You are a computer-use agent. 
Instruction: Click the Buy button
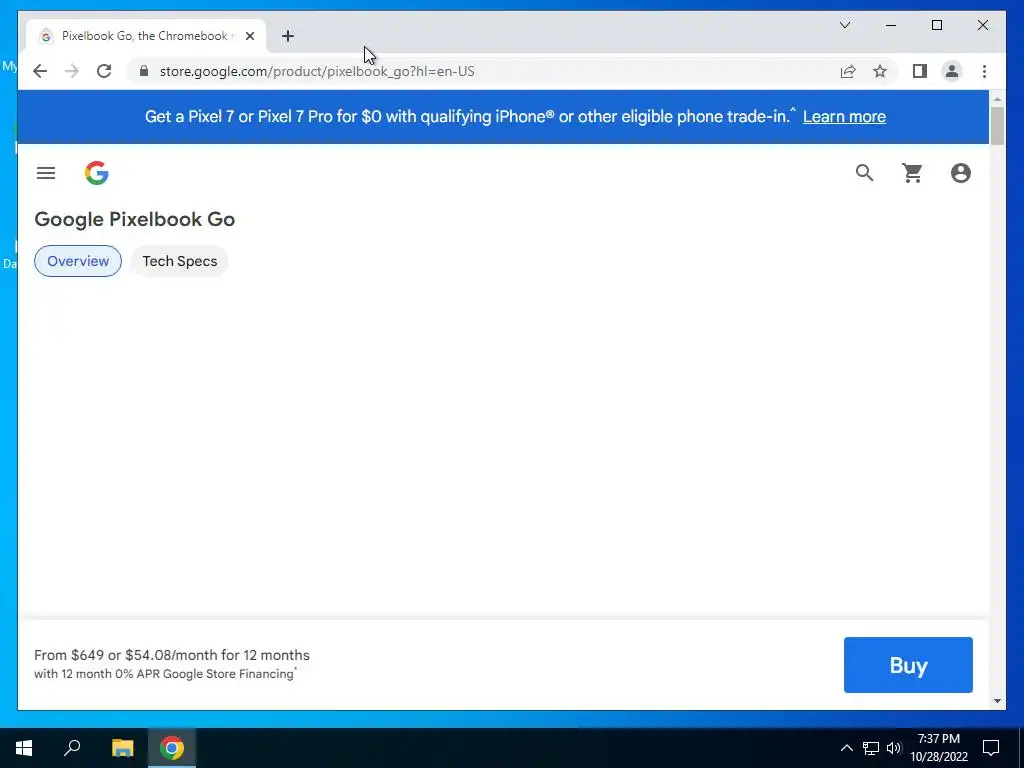908,665
